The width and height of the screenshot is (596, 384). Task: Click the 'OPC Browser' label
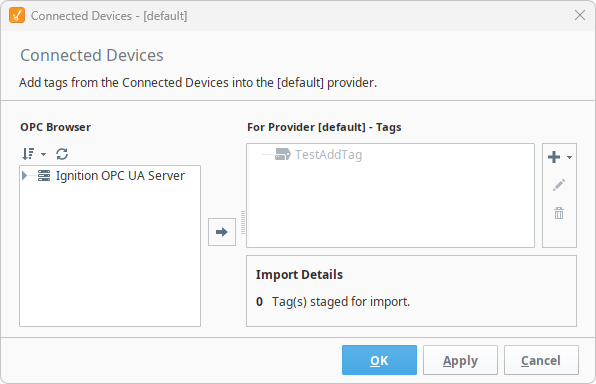tap(55, 127)
